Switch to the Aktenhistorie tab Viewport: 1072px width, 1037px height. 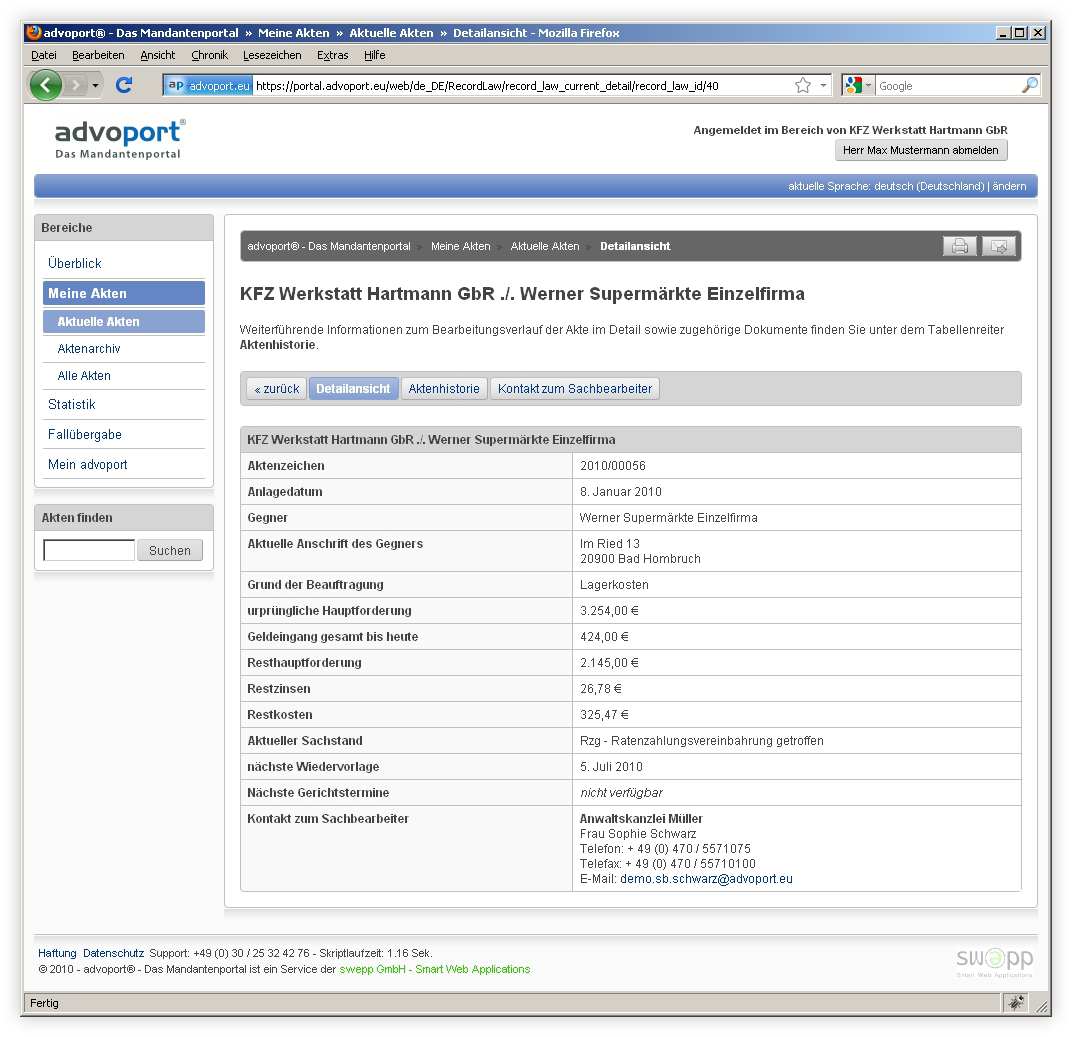[444, 388]
